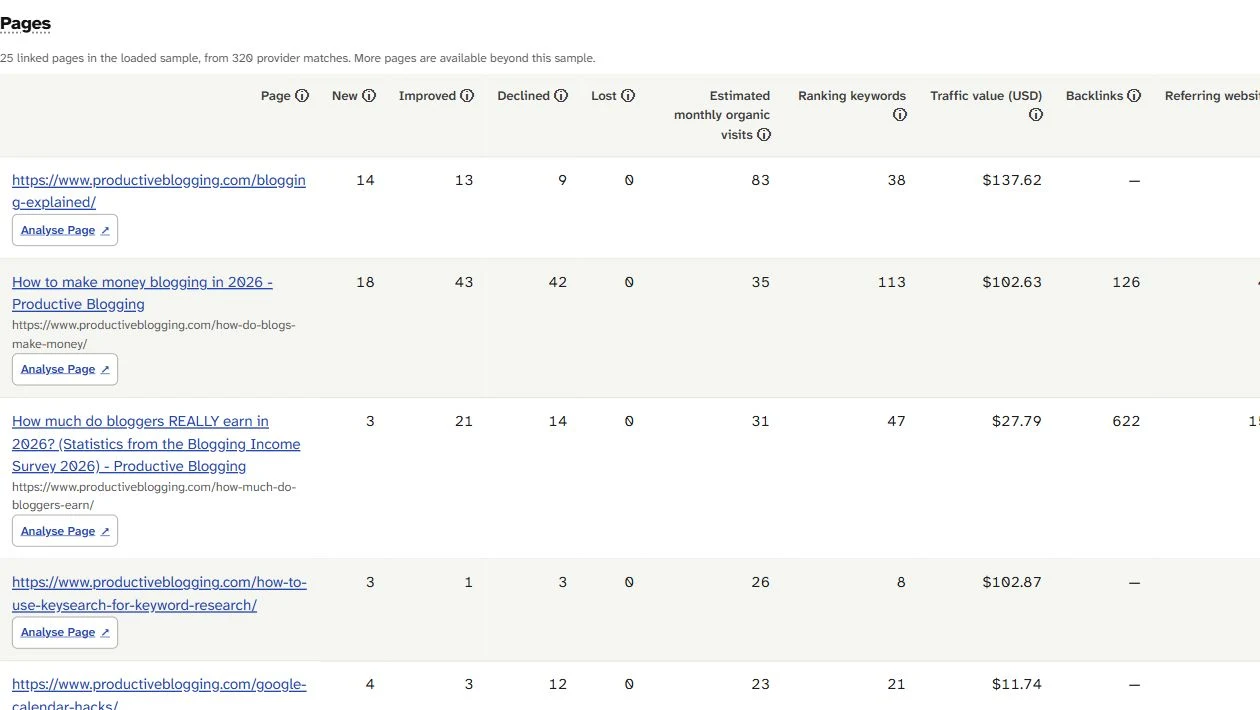Click the Ranking keywords column header
Image resolution: width=1260 pixels, height=710 pixels.
coord(852,96)
